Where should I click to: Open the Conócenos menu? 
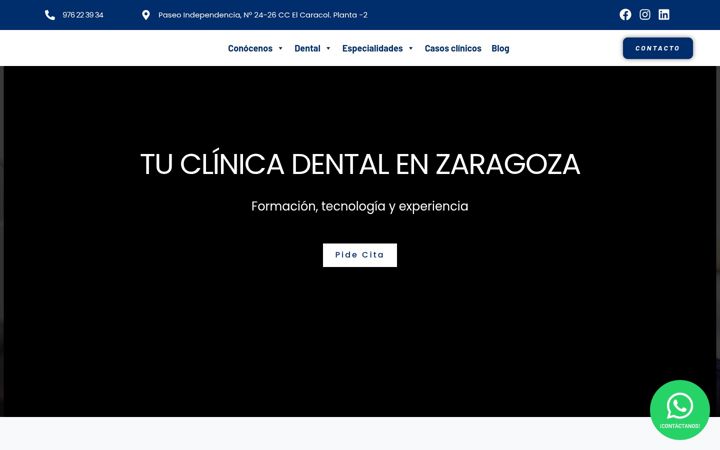pyautogui.click(x=250, y=48)
